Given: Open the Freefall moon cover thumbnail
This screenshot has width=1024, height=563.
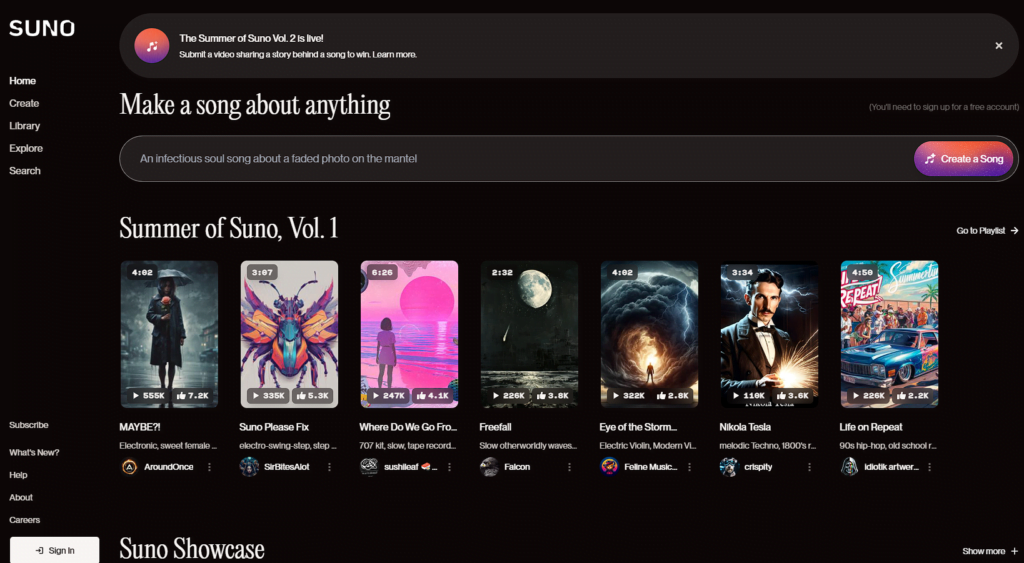Looking at the screenshot, I should [530, 334].
